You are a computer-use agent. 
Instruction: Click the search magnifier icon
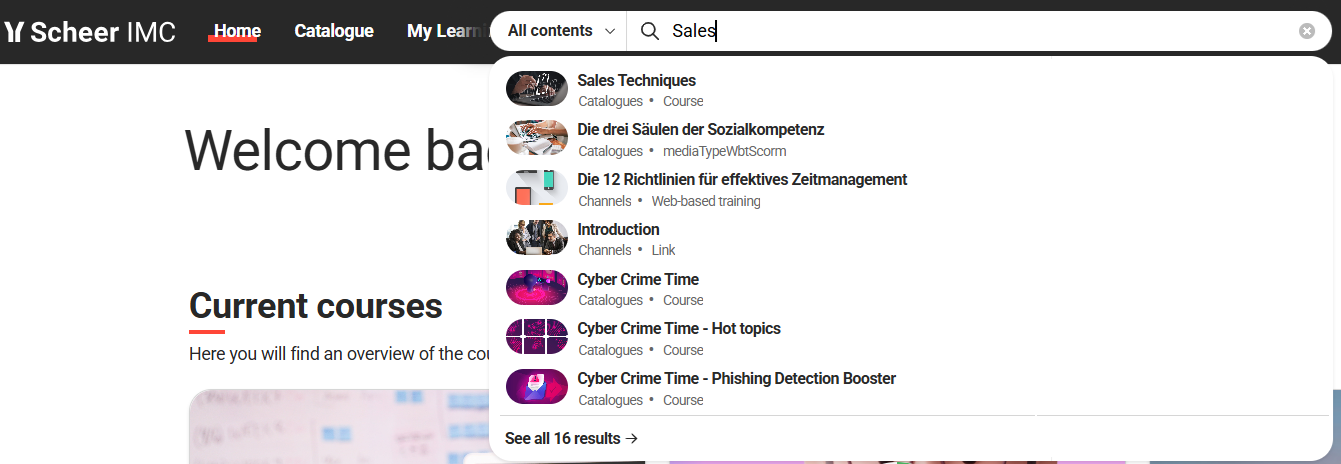(650, 31)
